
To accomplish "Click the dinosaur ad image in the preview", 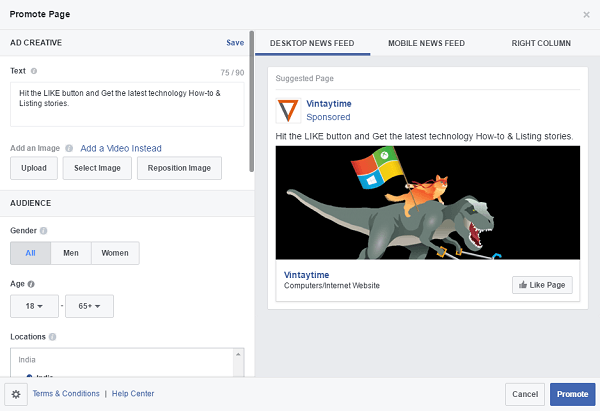I will [x=426, y=205].
